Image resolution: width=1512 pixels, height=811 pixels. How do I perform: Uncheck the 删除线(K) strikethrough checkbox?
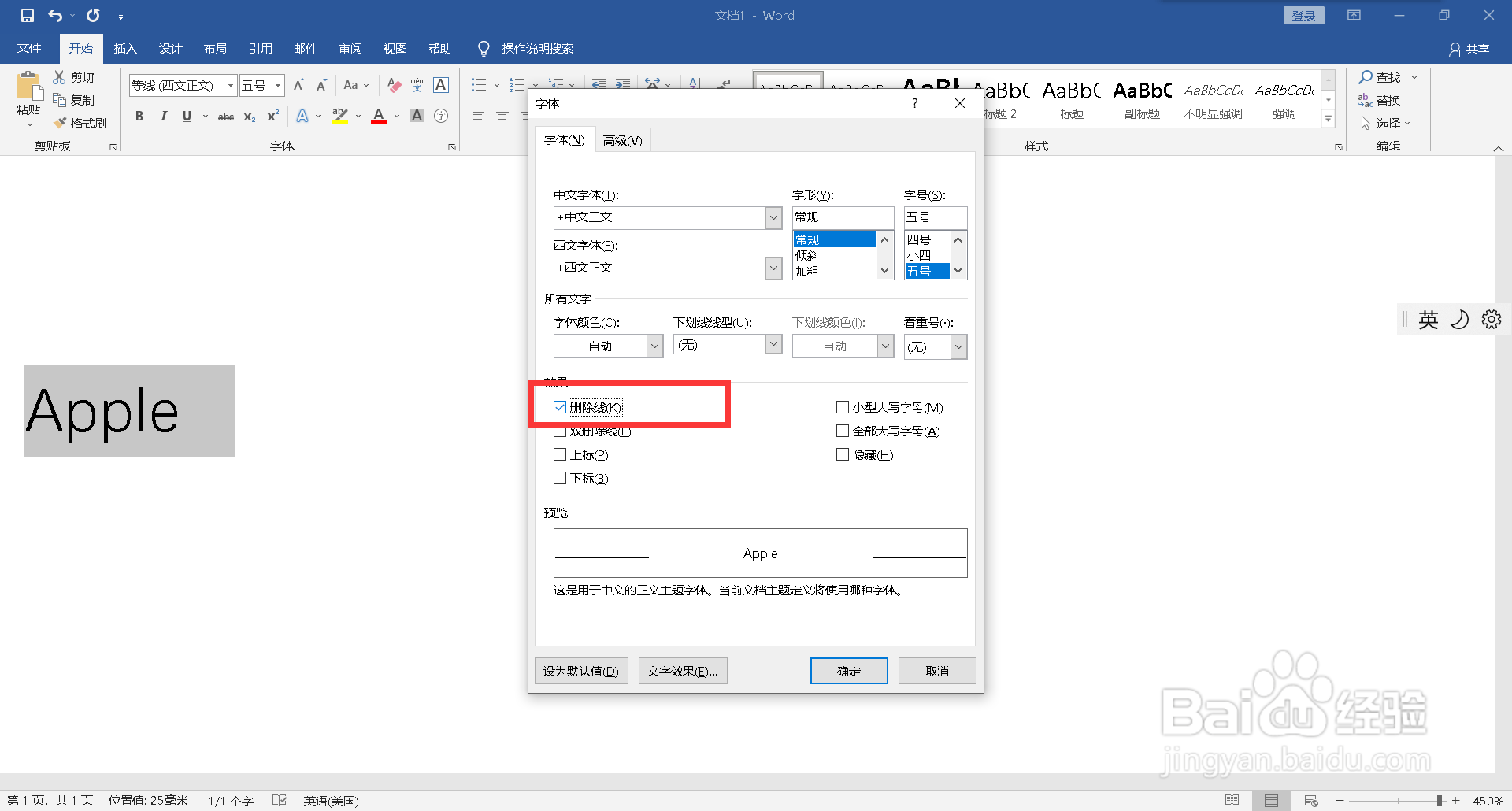(x=560, y=407)
